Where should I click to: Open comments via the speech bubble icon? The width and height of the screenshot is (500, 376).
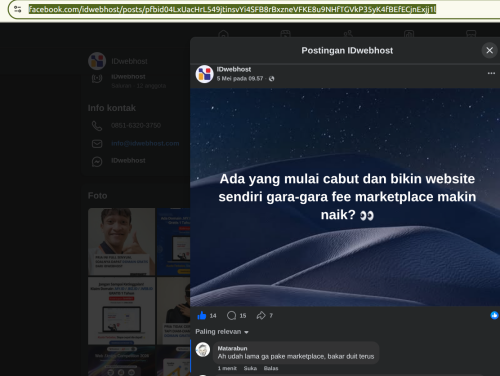point(231,315)
